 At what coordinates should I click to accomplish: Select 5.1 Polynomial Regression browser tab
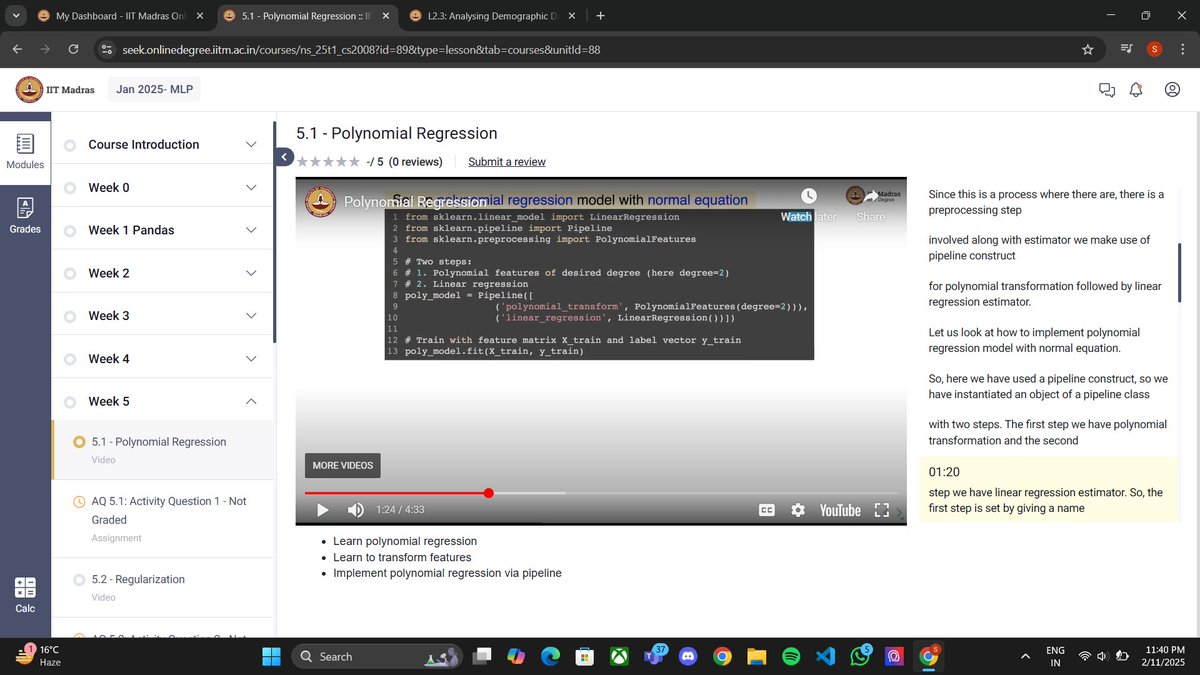(x=308, y=16)
